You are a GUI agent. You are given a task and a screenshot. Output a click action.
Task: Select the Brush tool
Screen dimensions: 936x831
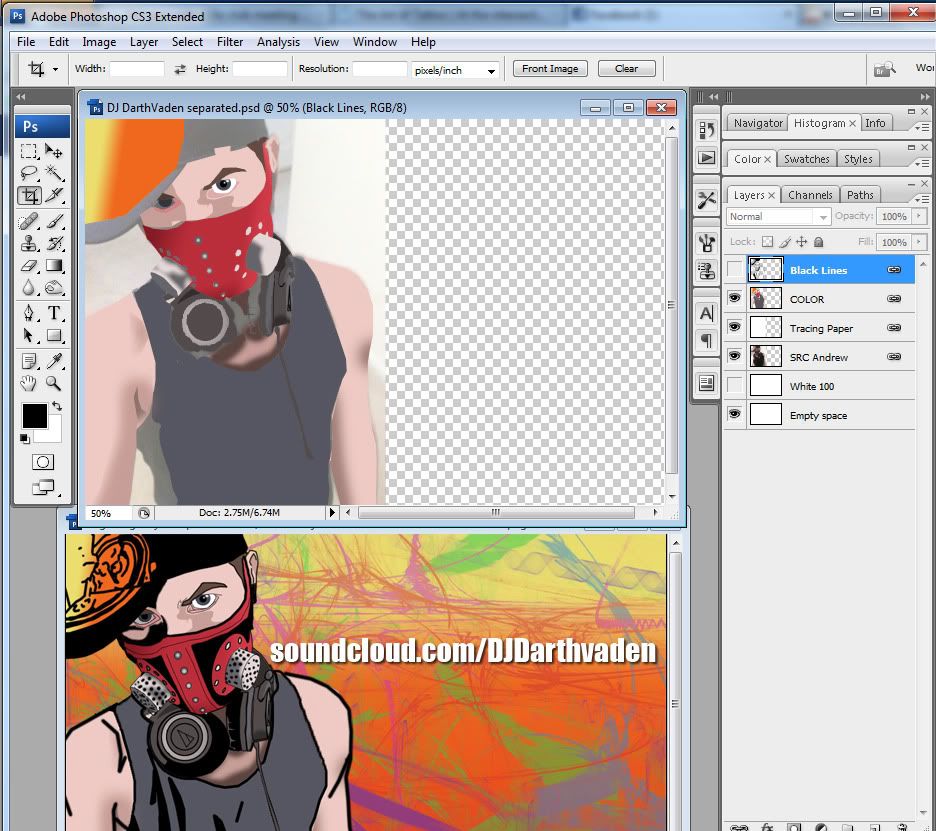[x=54, y=221]
